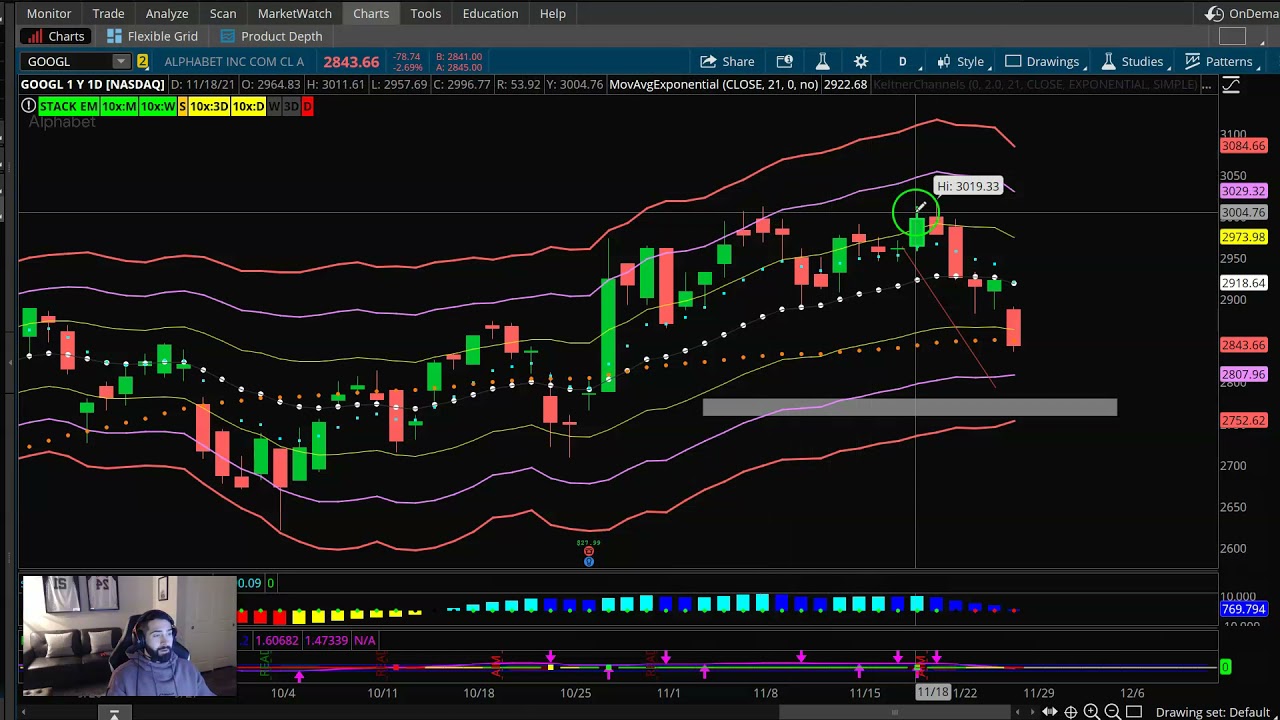Open the Monitor tab
This screenshot has width=1280, height=720.
click(x=48, y=13)
